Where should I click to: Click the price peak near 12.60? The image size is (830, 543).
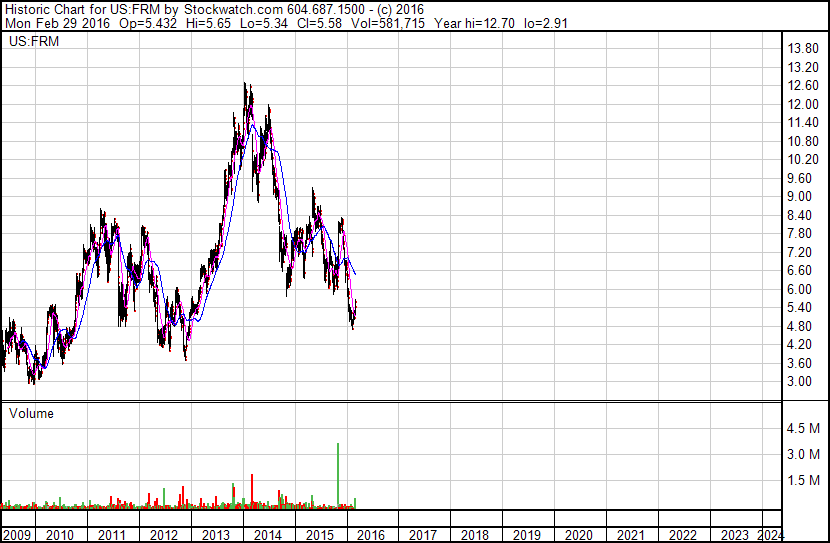point(245,84)
